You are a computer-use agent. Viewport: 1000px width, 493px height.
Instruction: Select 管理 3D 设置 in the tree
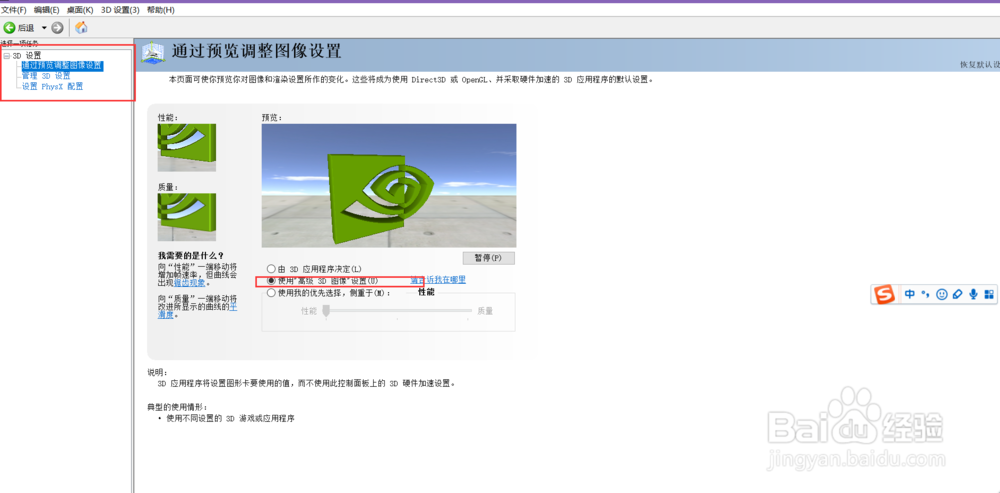click(46, 76)
